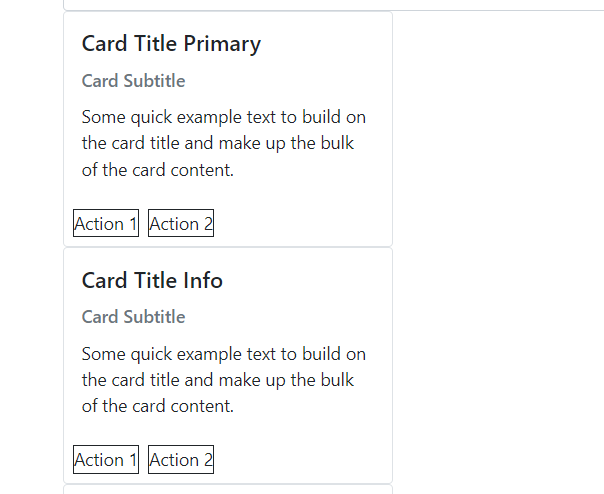Click 'of the card content.' line in Info card
Screen dimensions: 604x494
[157, 406]
